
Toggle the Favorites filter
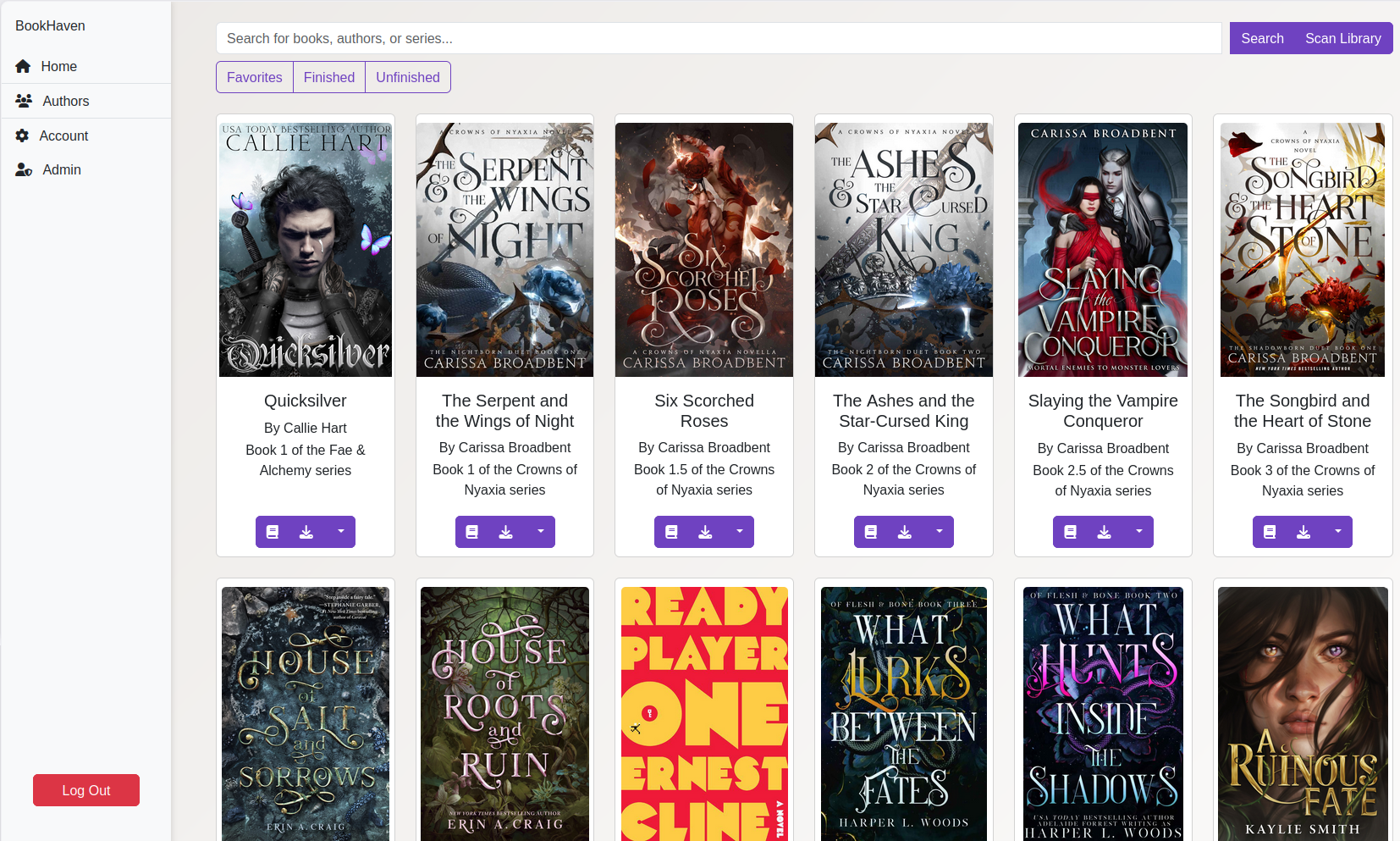[x=255, y=77]
